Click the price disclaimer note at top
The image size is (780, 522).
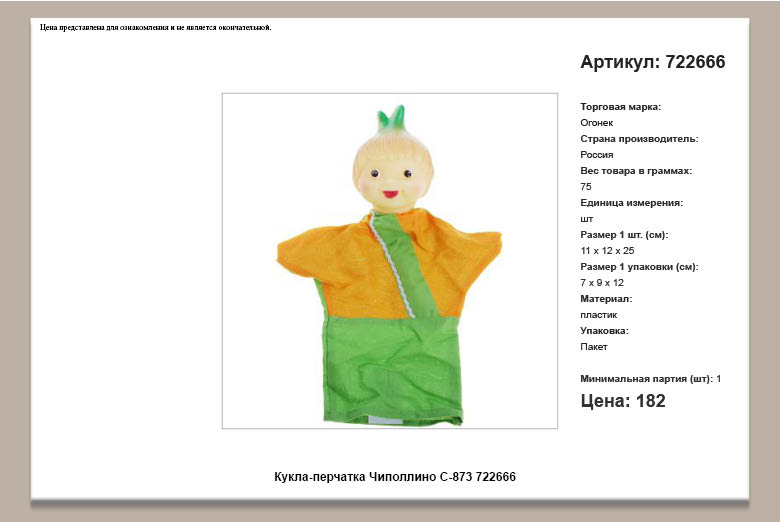click(x=155, y=27)
